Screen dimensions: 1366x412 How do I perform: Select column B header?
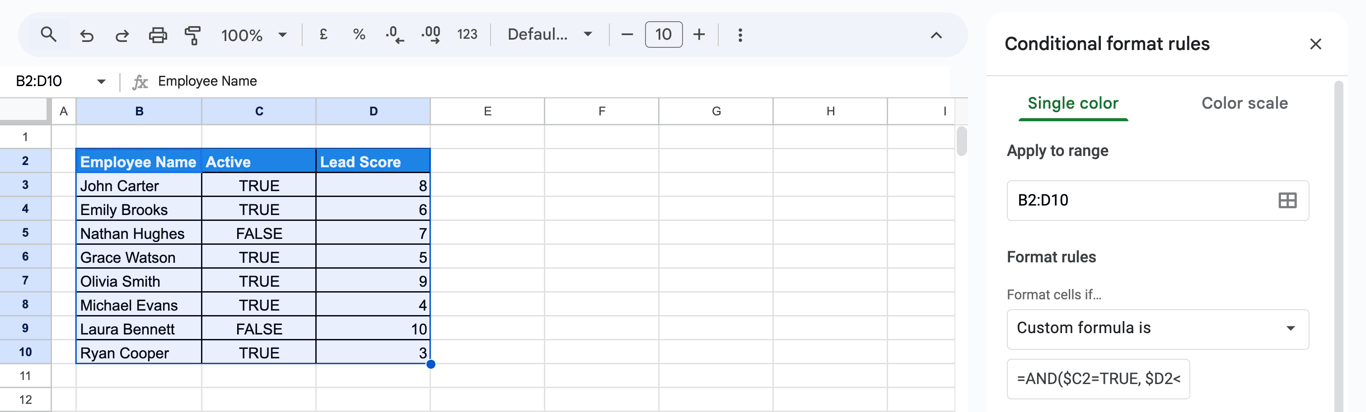click(x=139, y=111)
